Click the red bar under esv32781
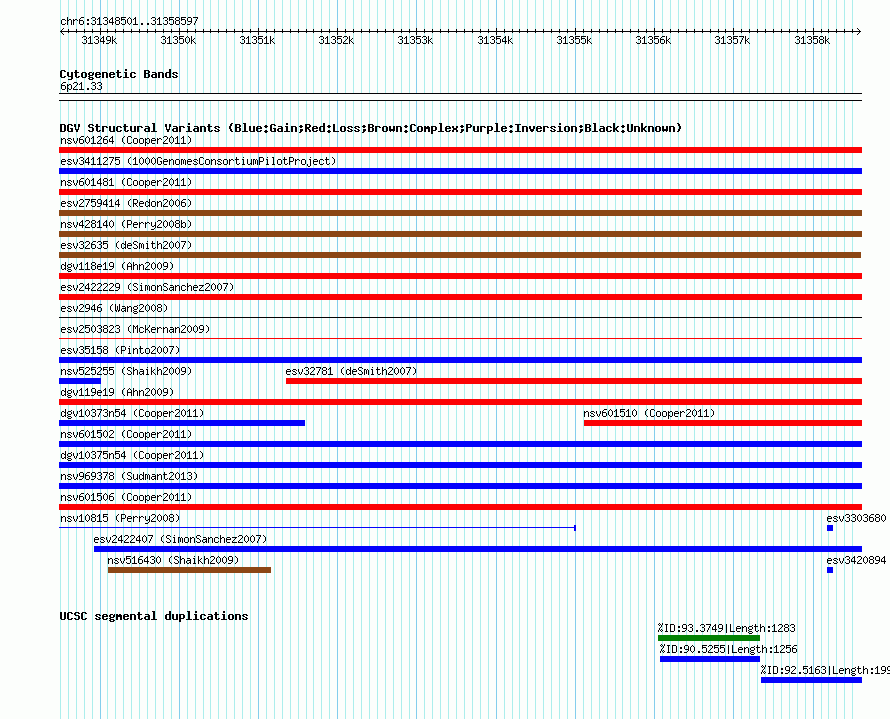This screenshot has height=719, width=890. [574, 381]
